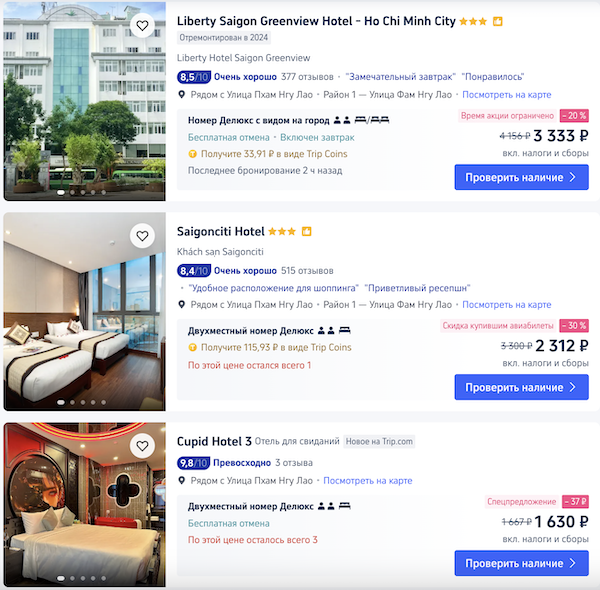This screenshot has height=590, width=600.
Task: Check availability for Cupid Hotel 3 at 1 630 ₽
Action: [521, 563]
